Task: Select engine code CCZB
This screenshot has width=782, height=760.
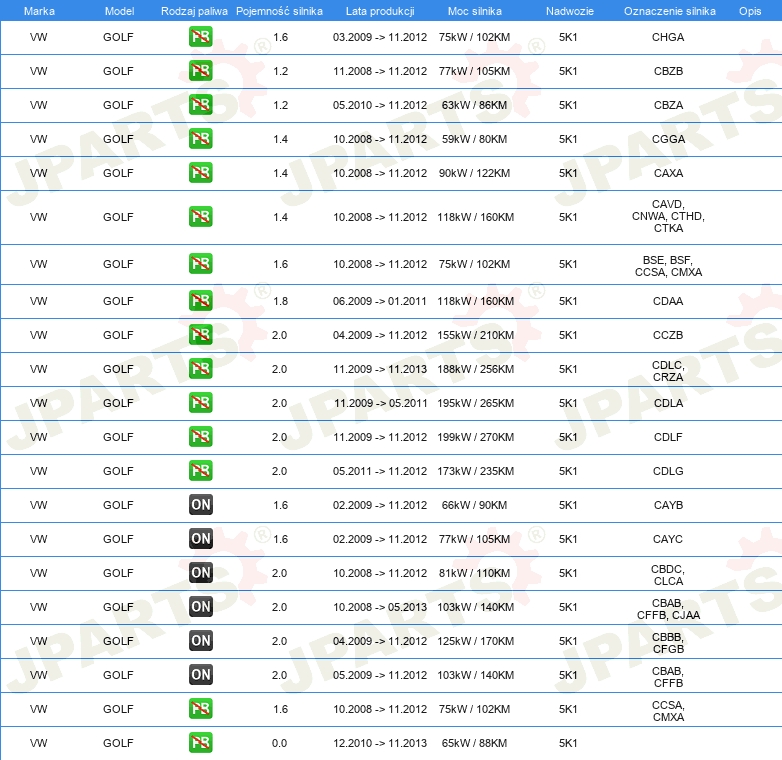Action: pos(668,335)
